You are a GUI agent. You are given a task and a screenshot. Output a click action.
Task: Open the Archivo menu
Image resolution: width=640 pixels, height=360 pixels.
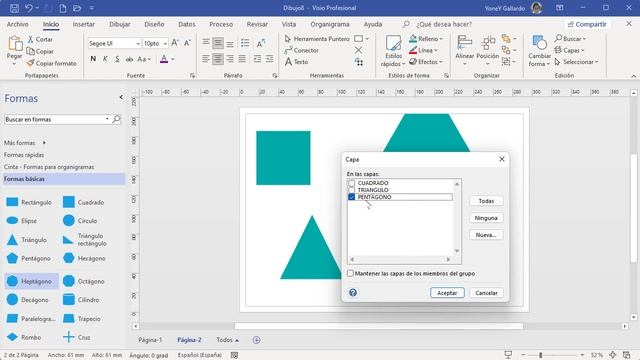click(x=18, y=24)
